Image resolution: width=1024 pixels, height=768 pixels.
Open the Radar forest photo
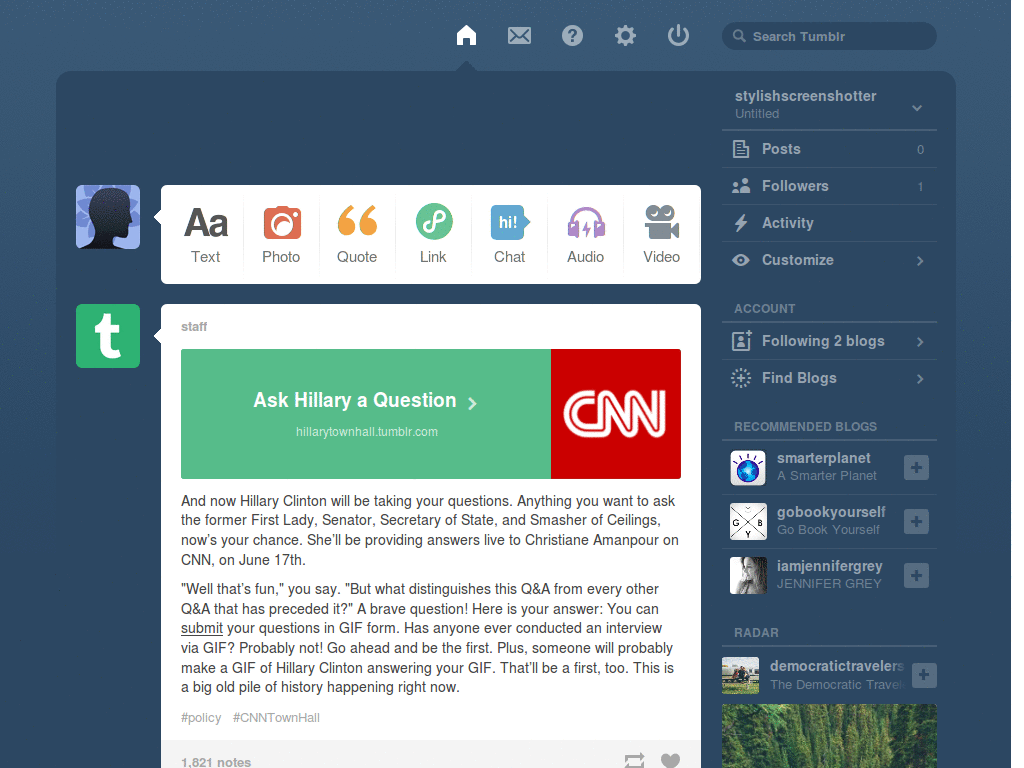pos(829,736)
